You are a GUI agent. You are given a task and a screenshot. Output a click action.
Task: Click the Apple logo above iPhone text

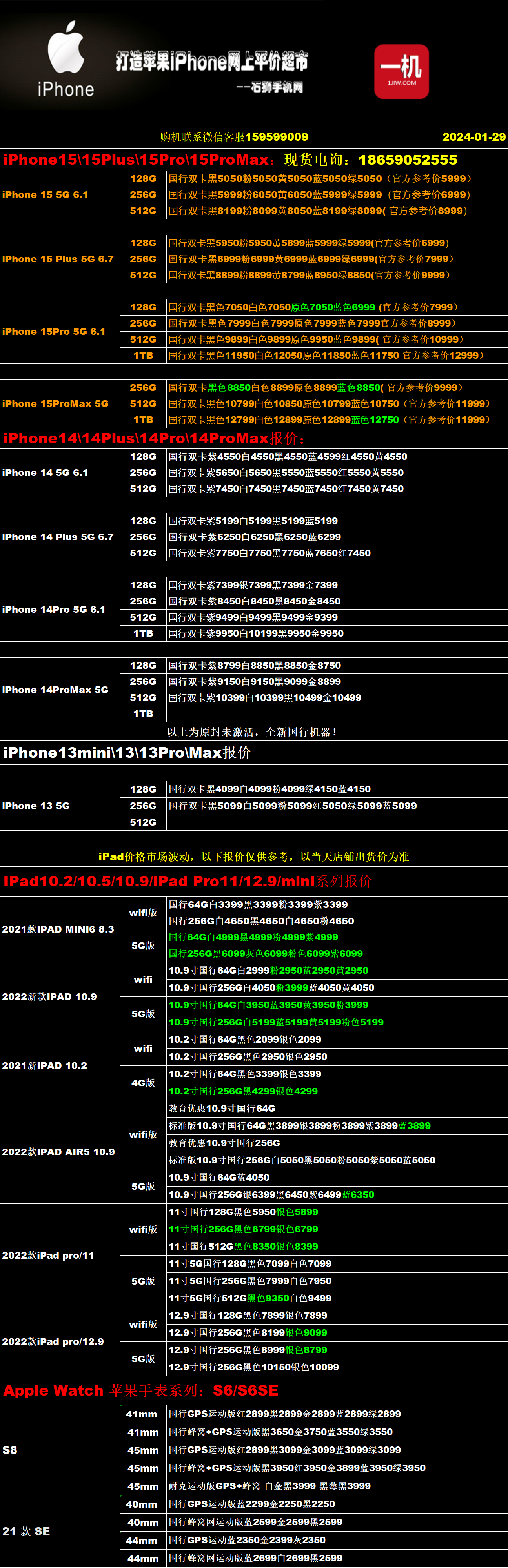pyautogui.click(x=66, y=47)
